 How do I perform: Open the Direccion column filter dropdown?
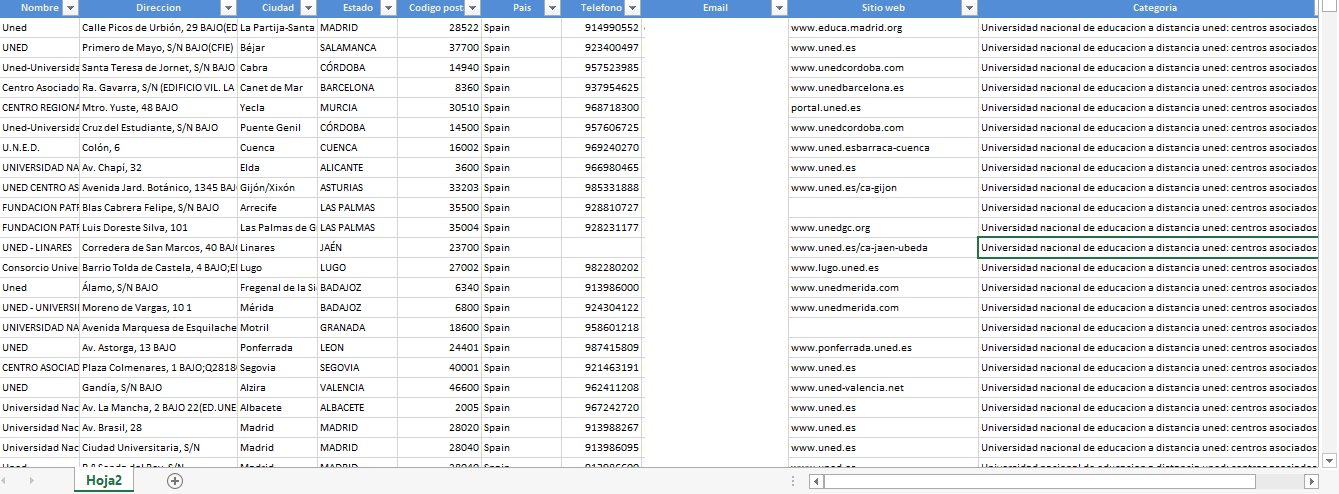(x=227, y=8)
